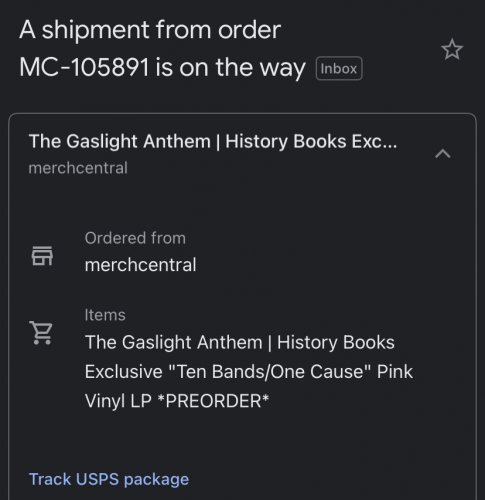Viewport: 485px width, 500px height.
Task: Click the storefront icon beside Ordered from
Action: pyautogui.click(x=42, y=256)
